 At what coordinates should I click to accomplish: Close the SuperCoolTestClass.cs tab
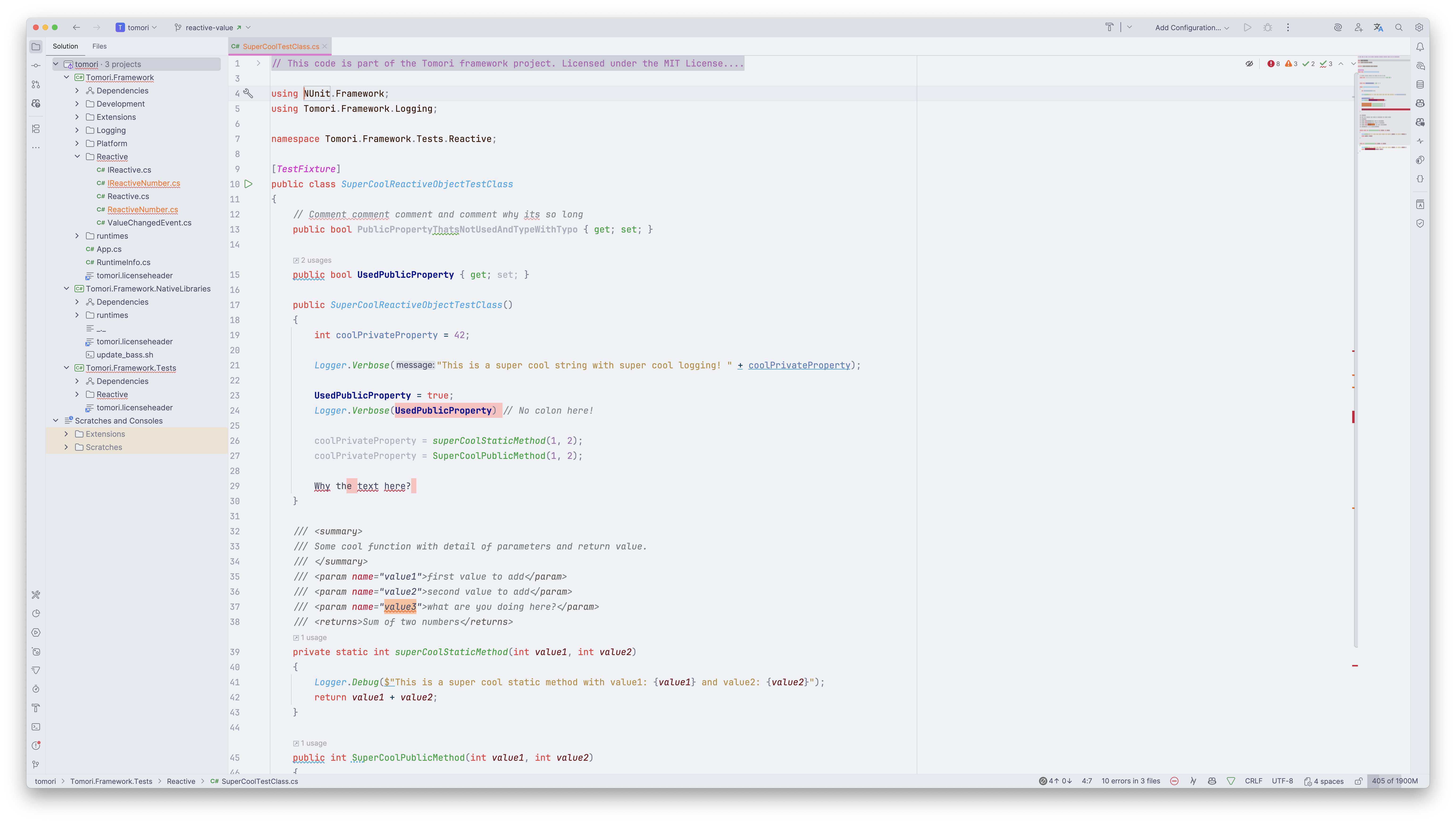[x=325, y=46]
